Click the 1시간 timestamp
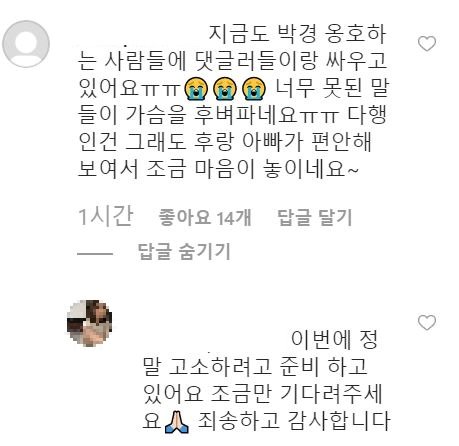 click(106, 217)
